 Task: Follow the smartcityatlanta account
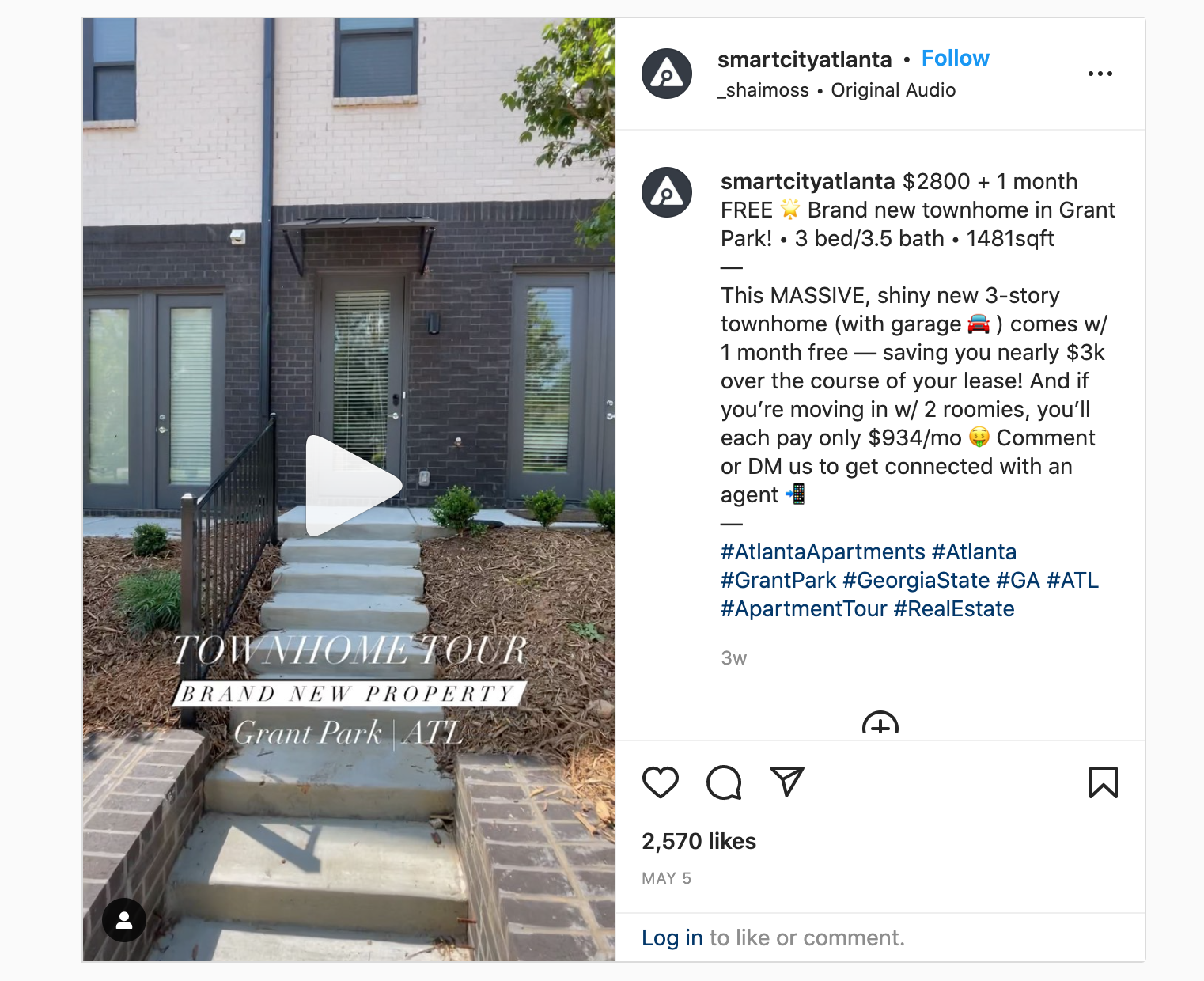click(956, 59)
